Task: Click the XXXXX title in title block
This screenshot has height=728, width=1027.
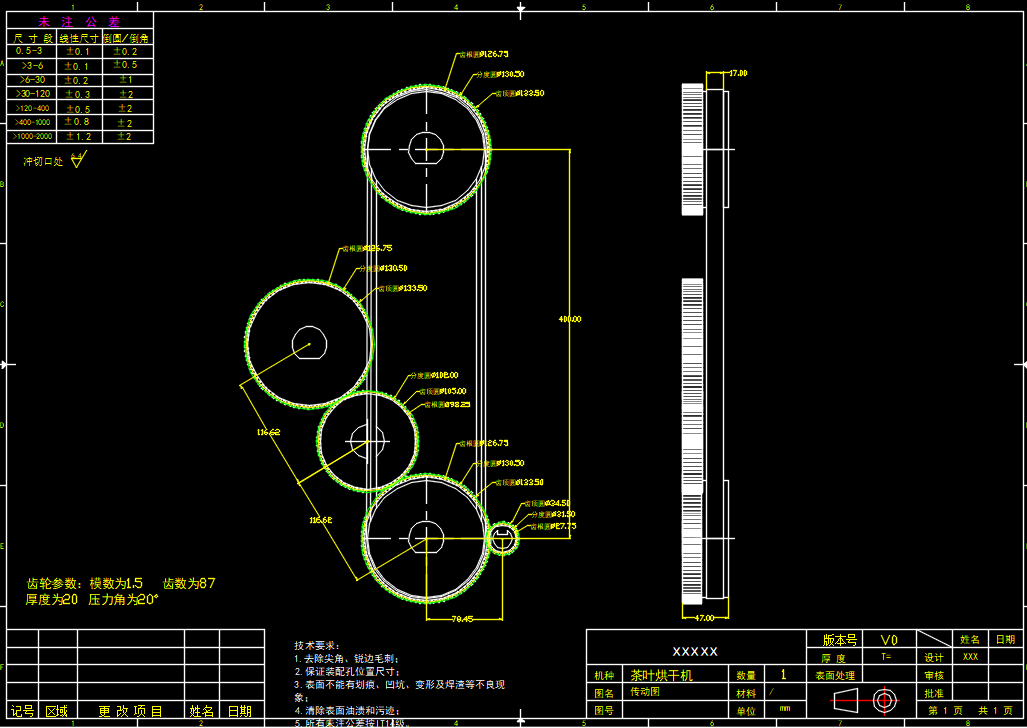Action: 696,651
